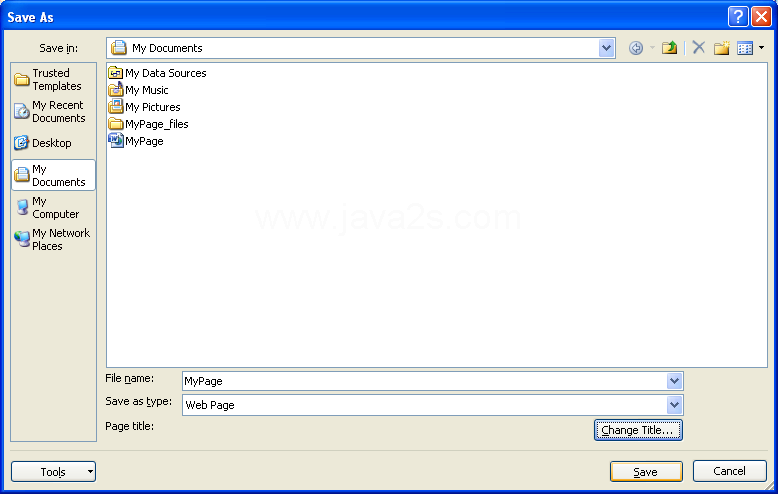Click the Delete X icon
The height and width of the screenshot is (494, 778).
click(699, 48)
